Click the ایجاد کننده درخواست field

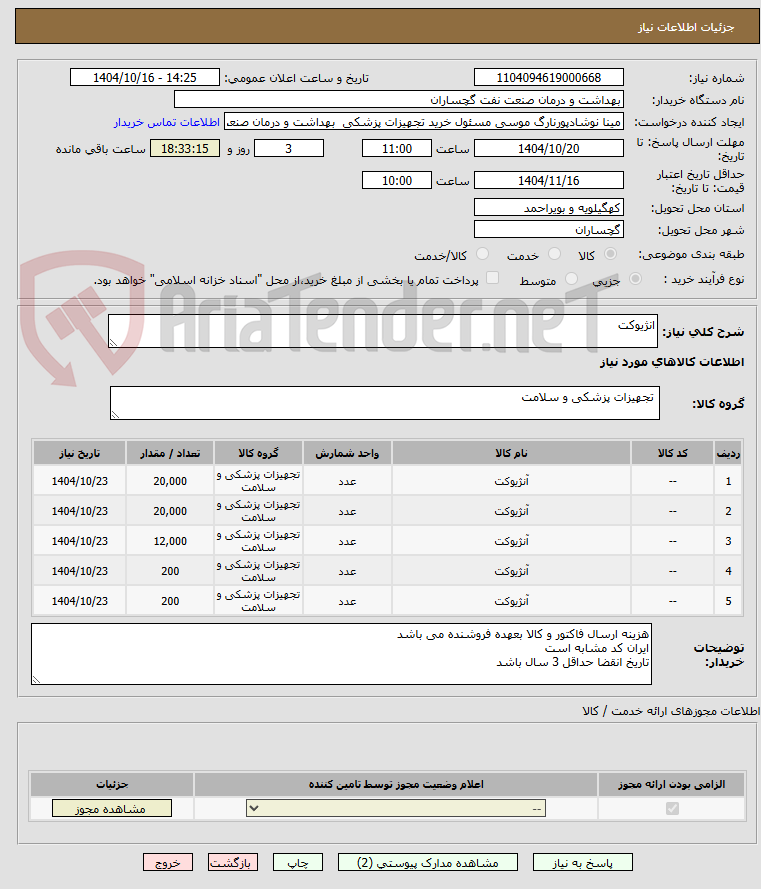click(x=424, y=122)
